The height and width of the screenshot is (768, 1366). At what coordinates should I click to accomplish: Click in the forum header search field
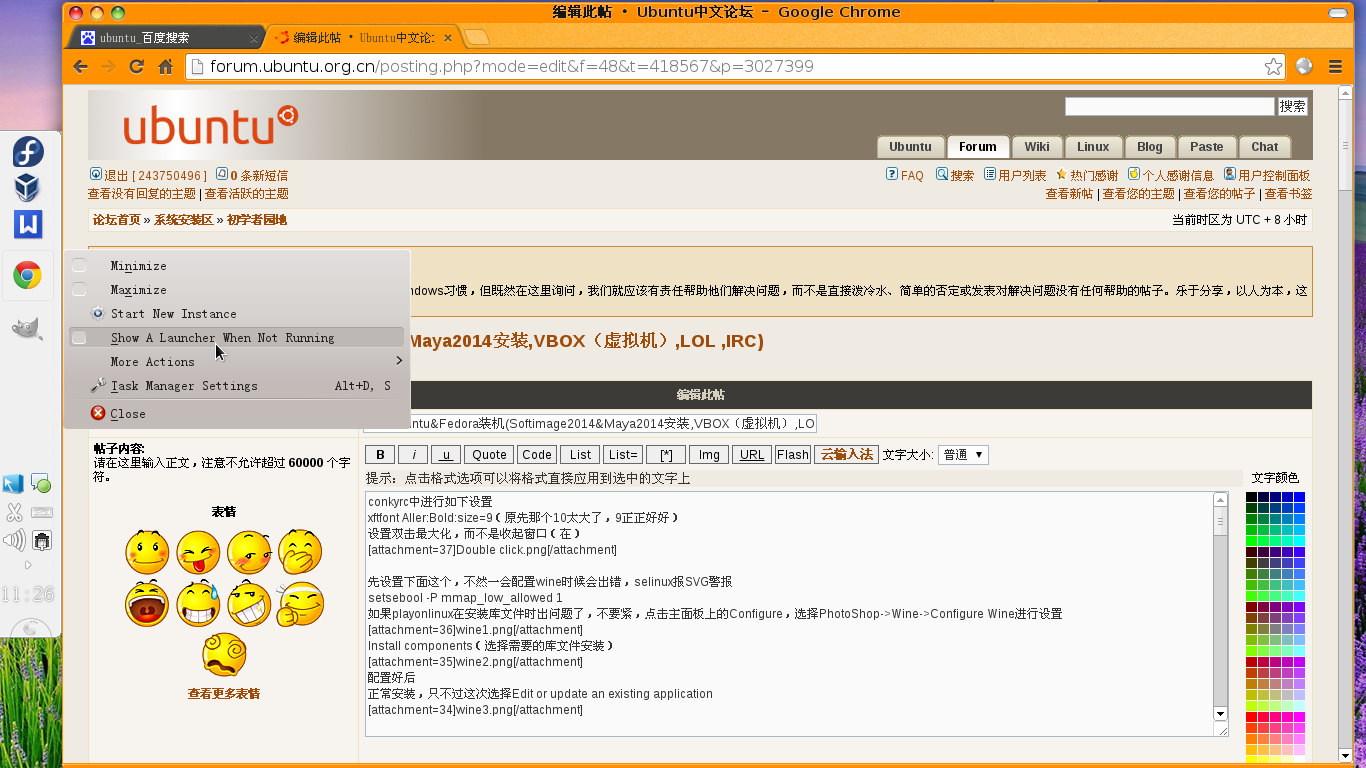tap(1170, 106)
